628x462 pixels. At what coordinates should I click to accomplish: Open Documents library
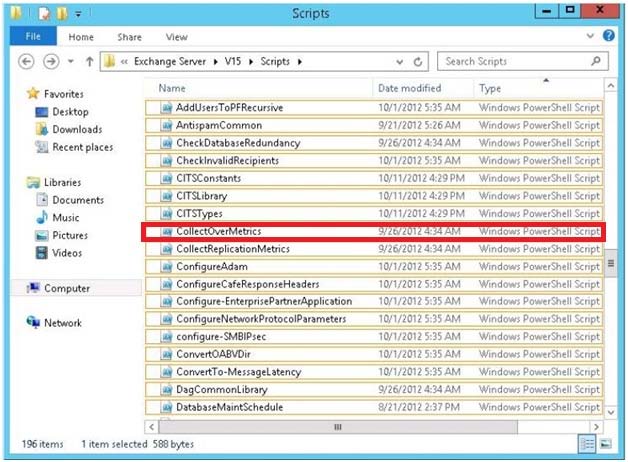tap(78, 200)
